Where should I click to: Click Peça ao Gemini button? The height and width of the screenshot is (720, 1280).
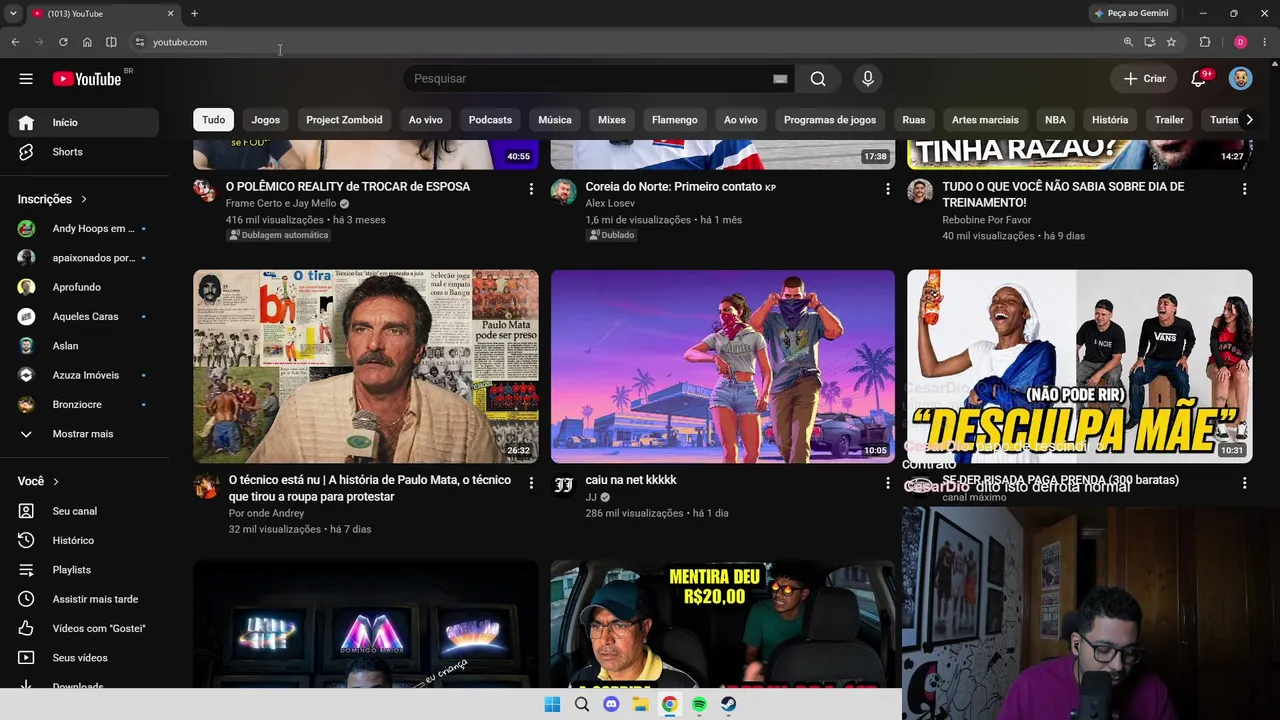point(1132,14)
